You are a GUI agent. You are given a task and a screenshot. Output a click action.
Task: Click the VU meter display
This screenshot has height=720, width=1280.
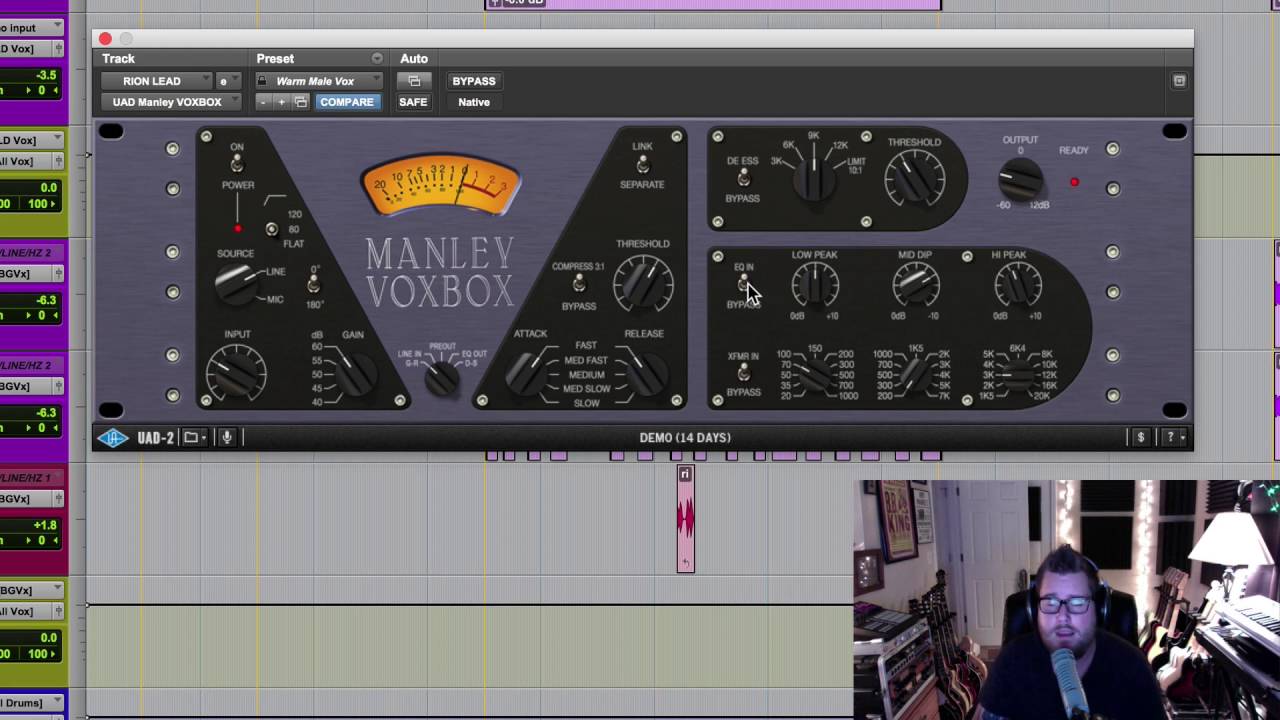[440, 185]
